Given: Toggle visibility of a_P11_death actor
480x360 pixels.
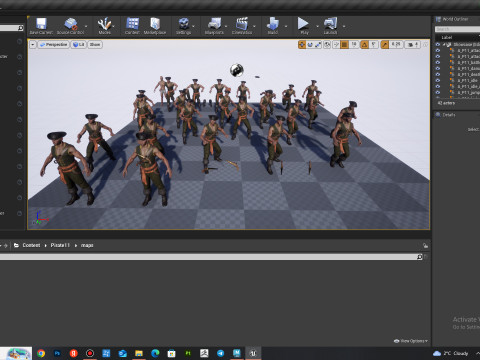Looking at the screenshot, I should (x=438, y=74).
